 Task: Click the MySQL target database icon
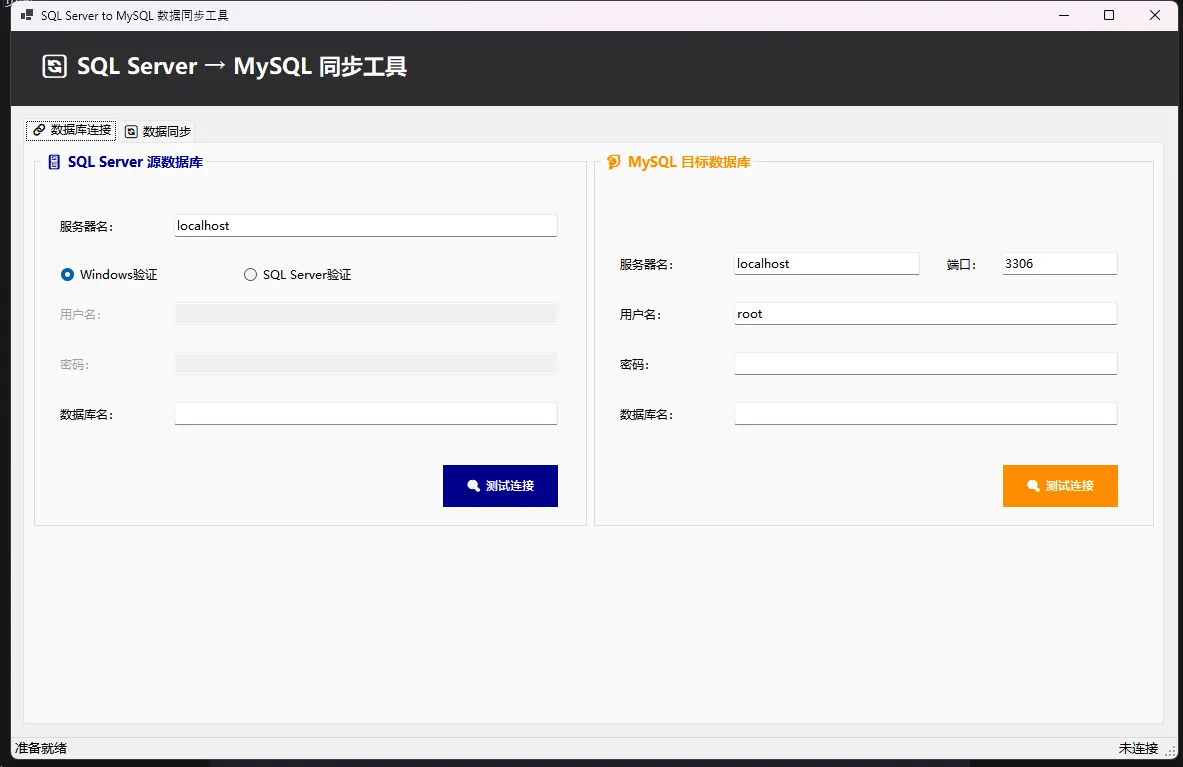[x=614, y=162]
